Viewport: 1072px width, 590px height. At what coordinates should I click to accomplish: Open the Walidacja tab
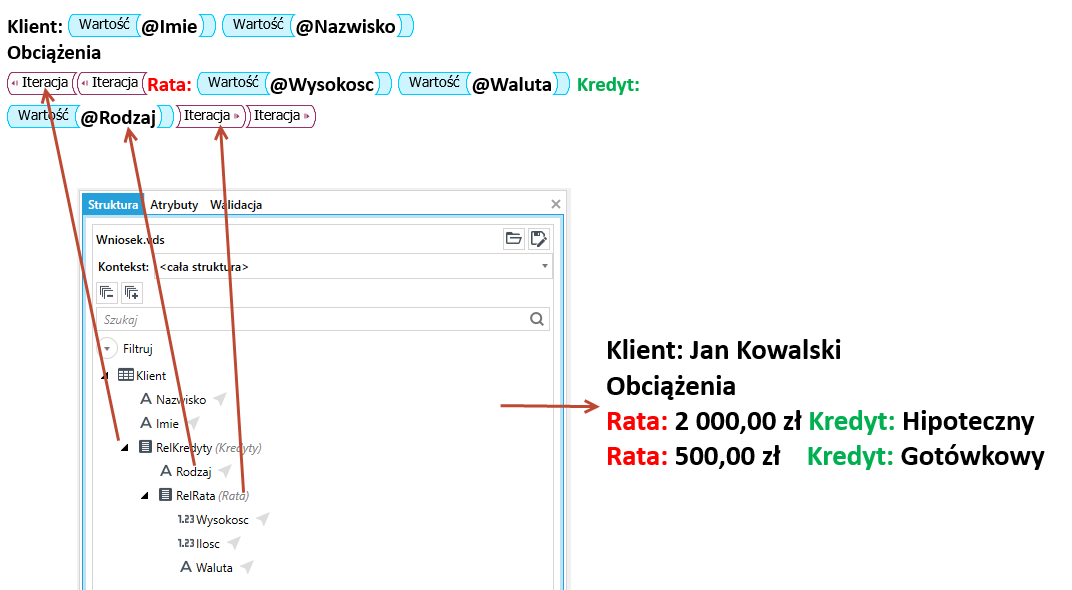[236, 204]
